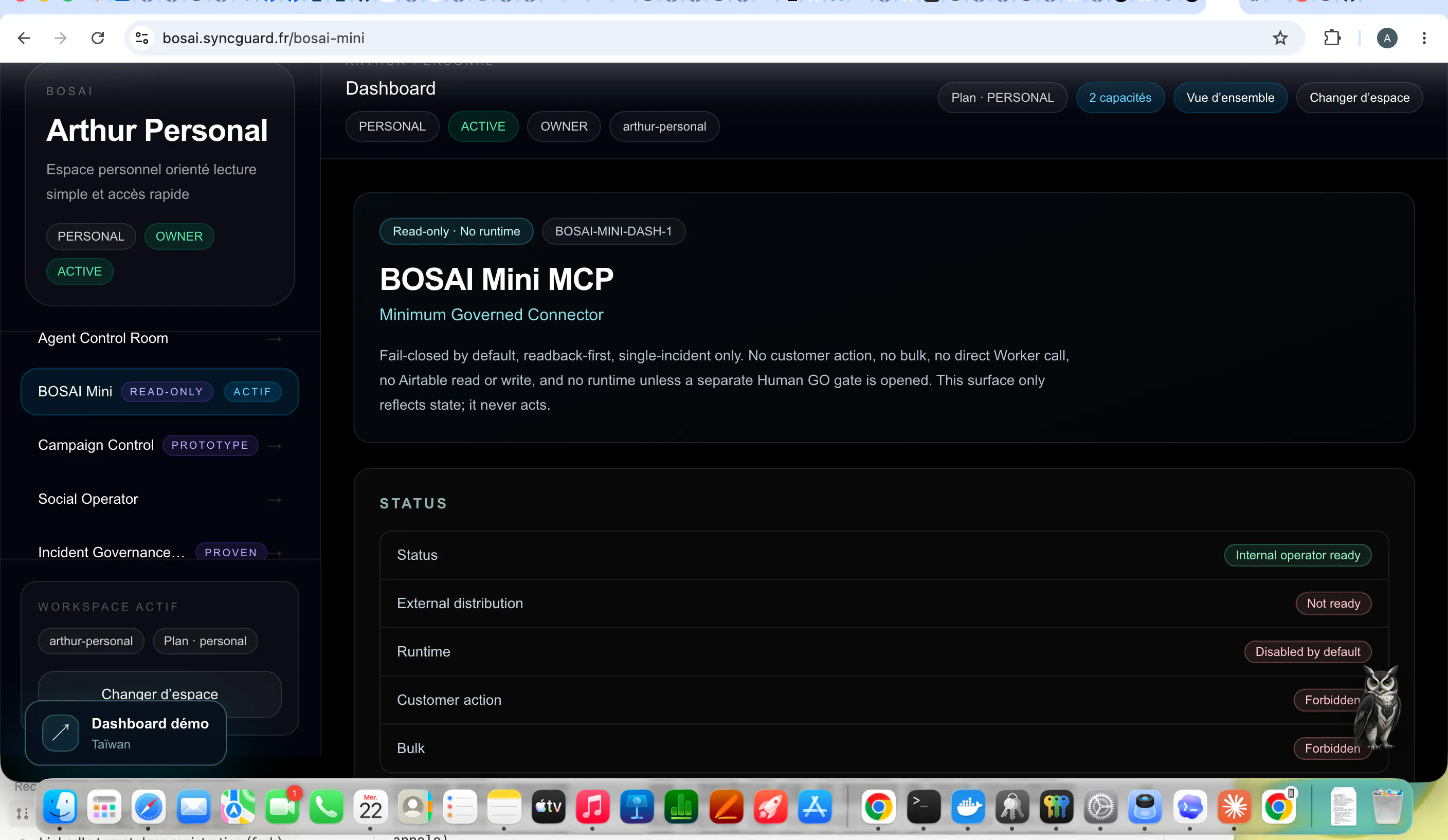Open Social Operator in the sidebar

point(160,499)
